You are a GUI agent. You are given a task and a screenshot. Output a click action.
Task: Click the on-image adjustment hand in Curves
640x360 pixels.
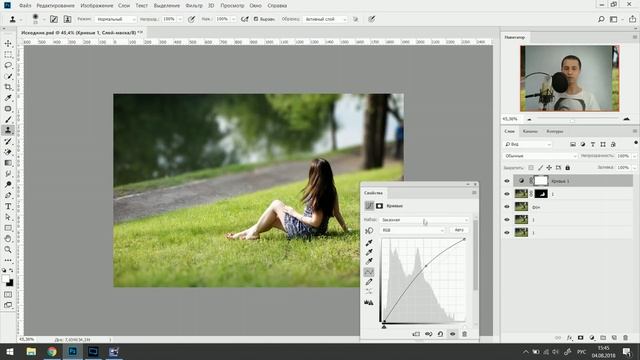tap(369, 231)
